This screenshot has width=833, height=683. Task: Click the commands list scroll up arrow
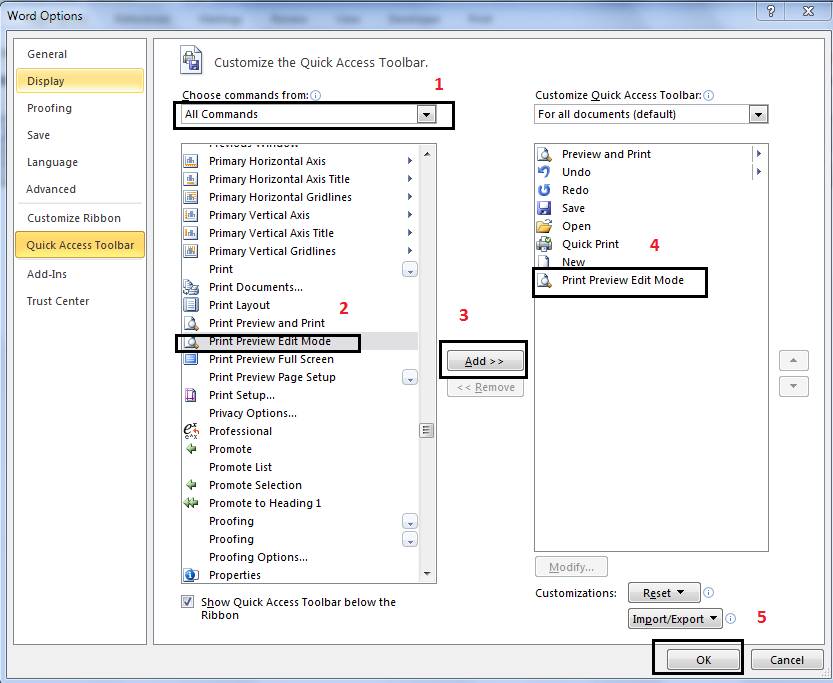click(427, 154)
